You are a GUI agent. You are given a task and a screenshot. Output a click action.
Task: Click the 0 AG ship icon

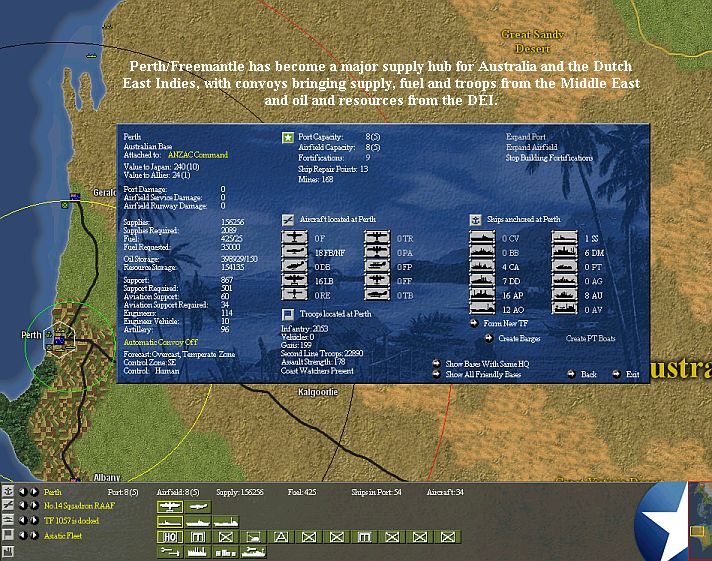[x=565, y=280]
